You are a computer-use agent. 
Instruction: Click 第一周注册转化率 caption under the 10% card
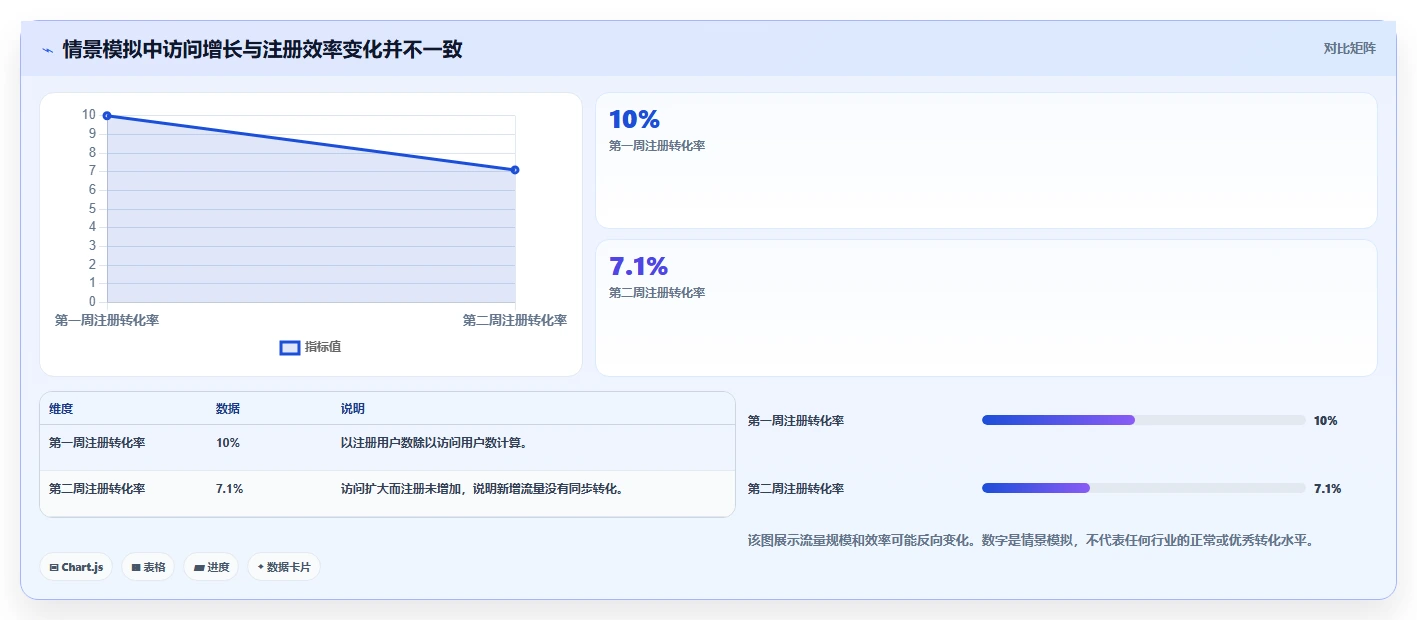coord(657,146)
